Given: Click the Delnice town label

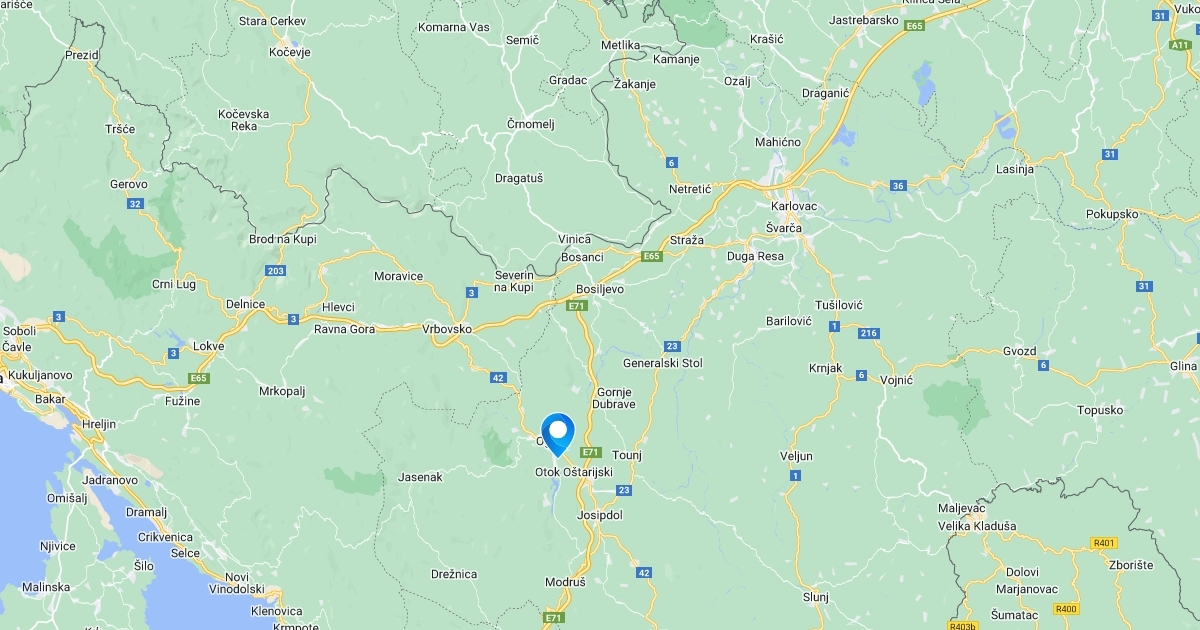Looking at the screenshot, I should click(x=246, y=304).
